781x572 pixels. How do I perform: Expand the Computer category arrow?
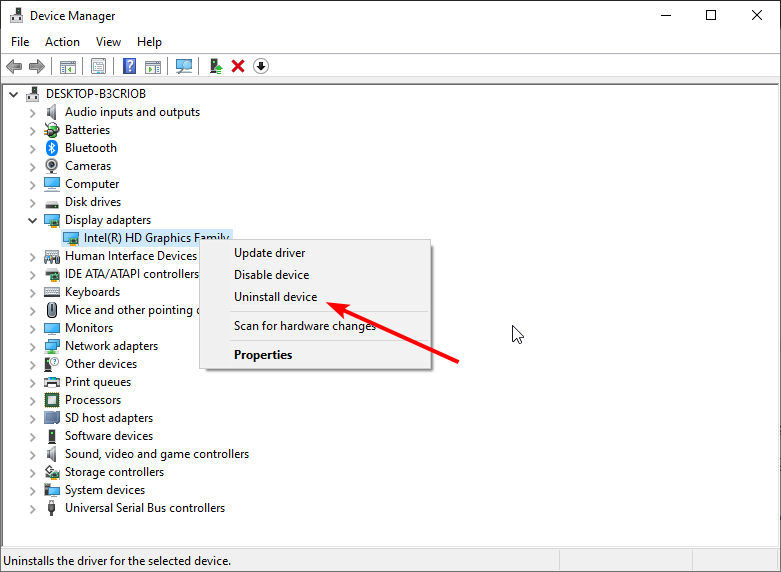pyautogui.click(x=32, y=184)
